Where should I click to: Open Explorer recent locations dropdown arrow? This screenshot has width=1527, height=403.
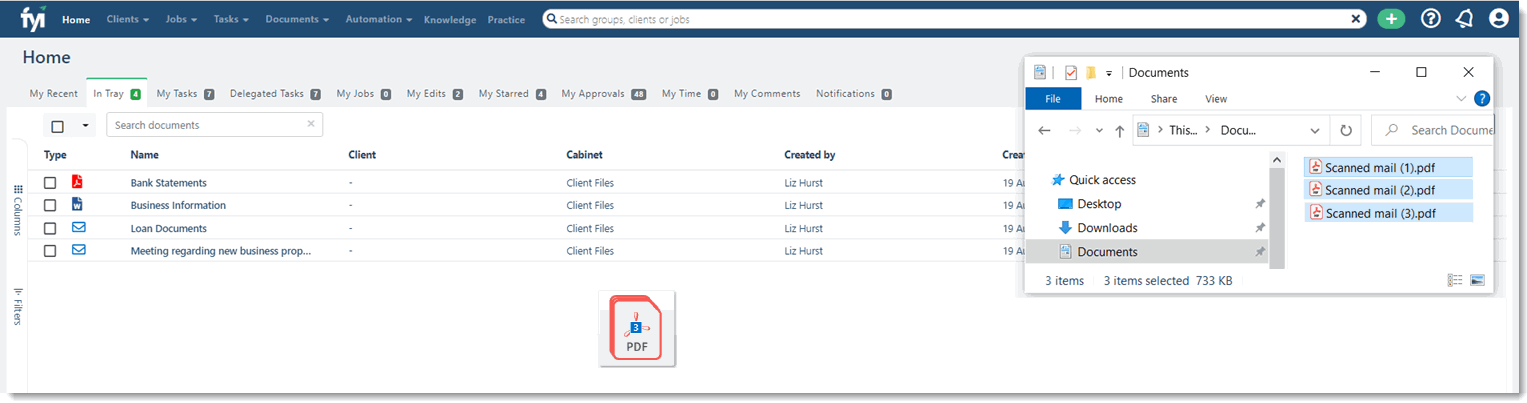(1099, 130)
